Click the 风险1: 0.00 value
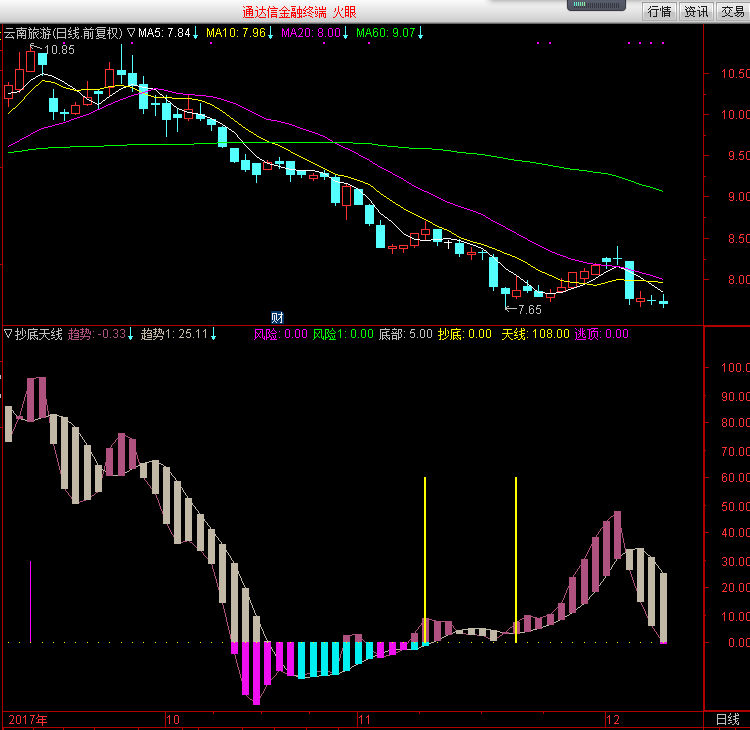The image size is (750, 730). [343, 334]
